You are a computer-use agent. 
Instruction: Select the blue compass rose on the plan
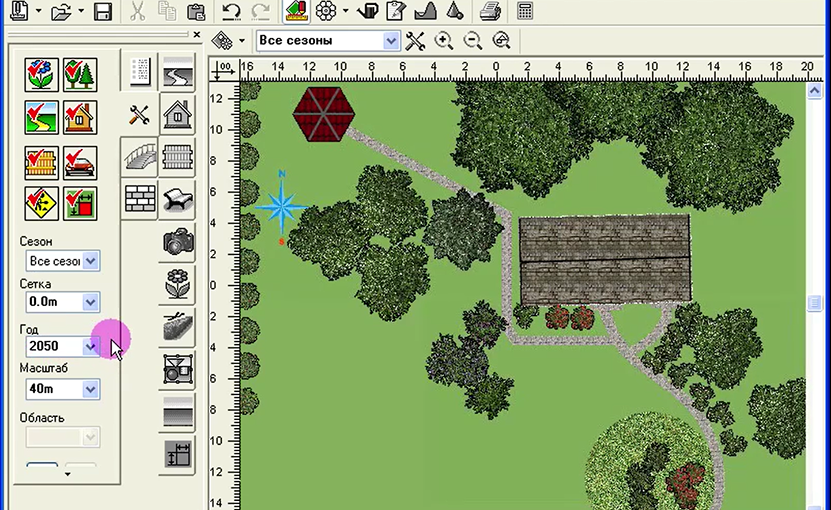(x=281, y=207)
